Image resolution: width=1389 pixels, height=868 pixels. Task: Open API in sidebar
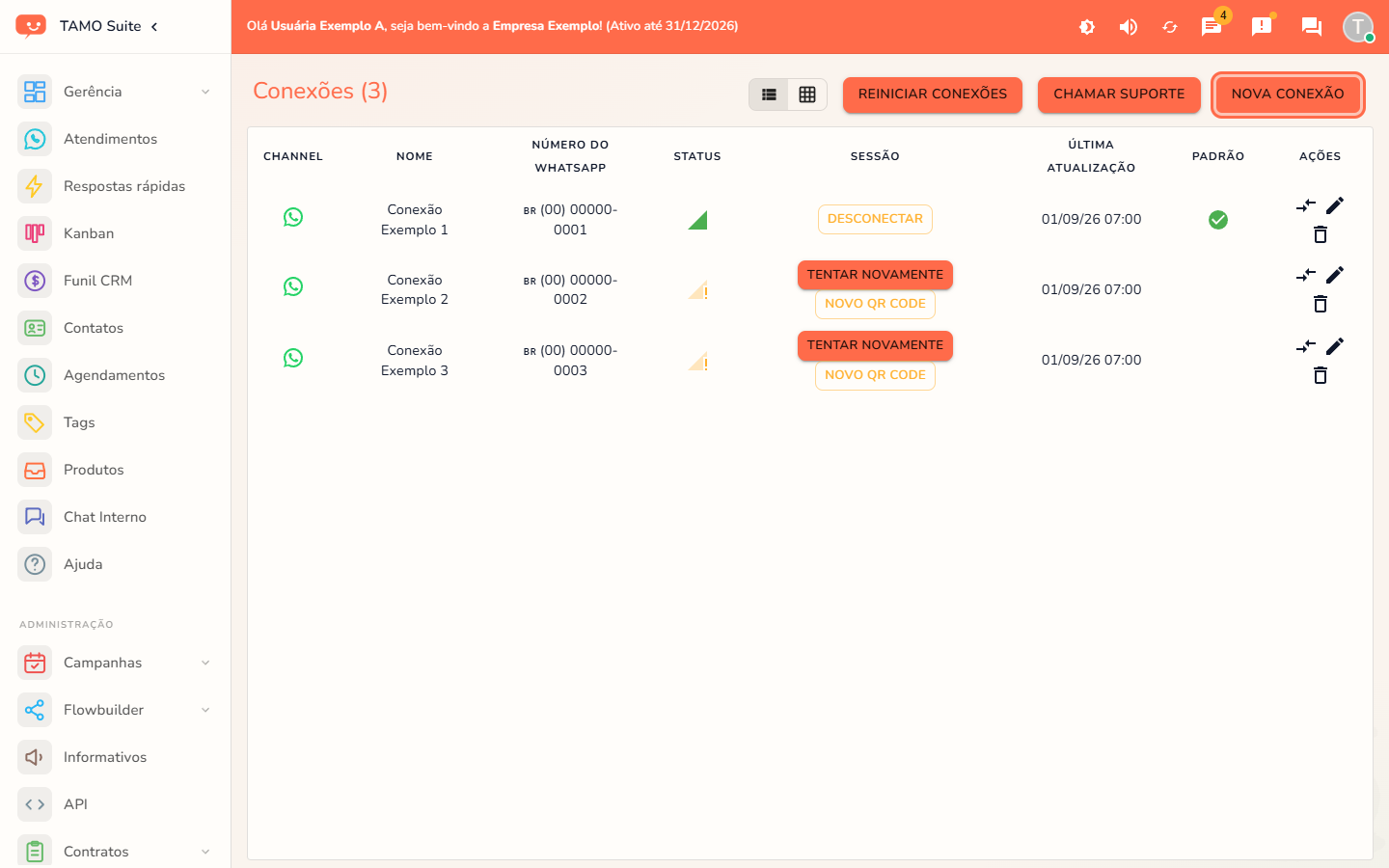pos(116,804)
